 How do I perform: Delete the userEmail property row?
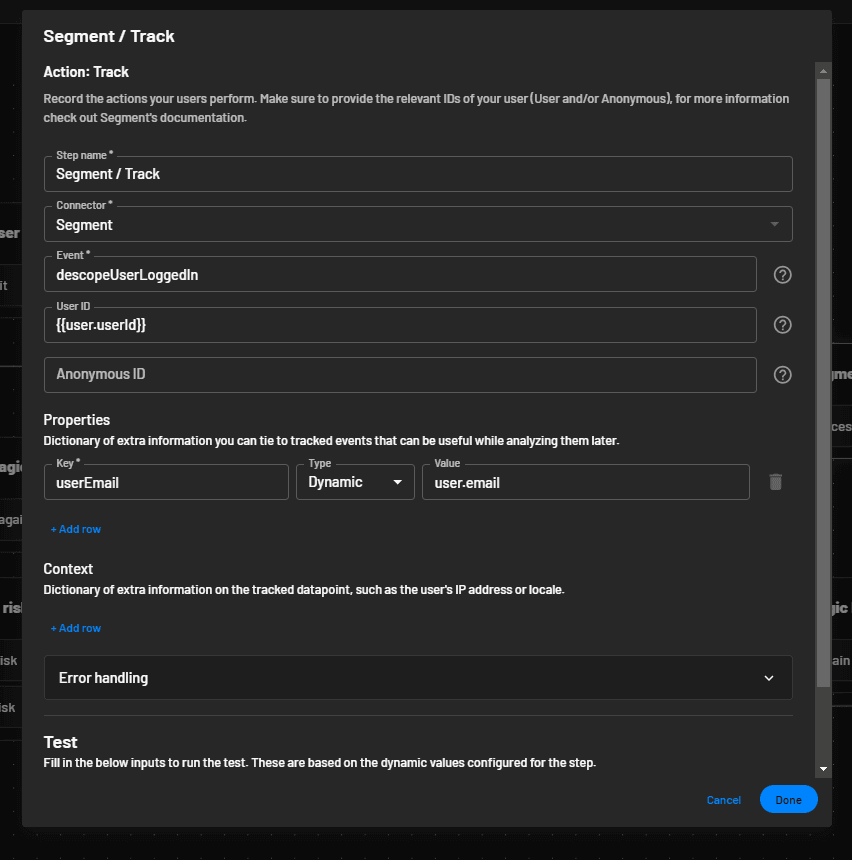[775, 482]
